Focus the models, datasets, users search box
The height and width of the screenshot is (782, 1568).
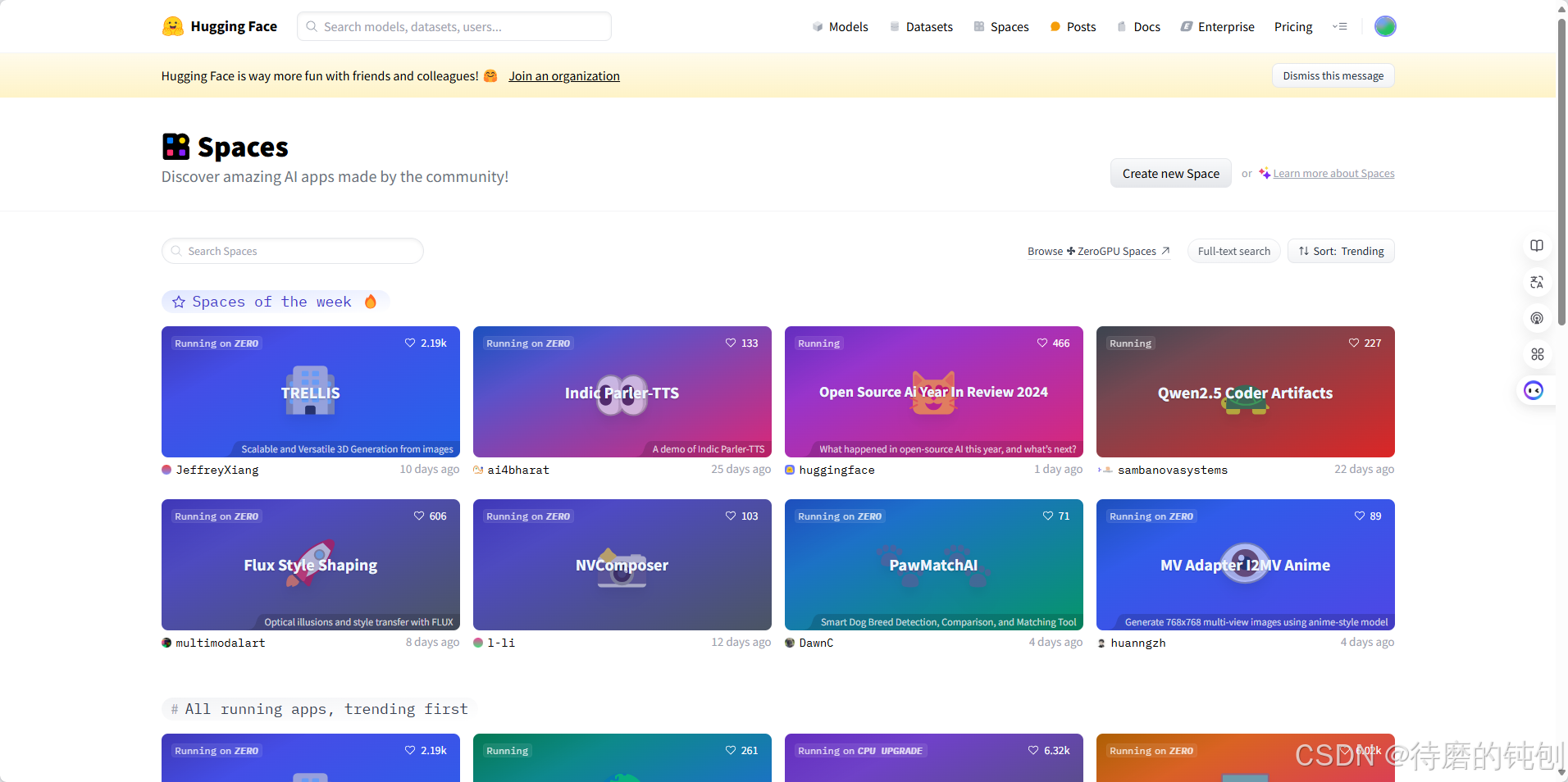pos(454,26)
